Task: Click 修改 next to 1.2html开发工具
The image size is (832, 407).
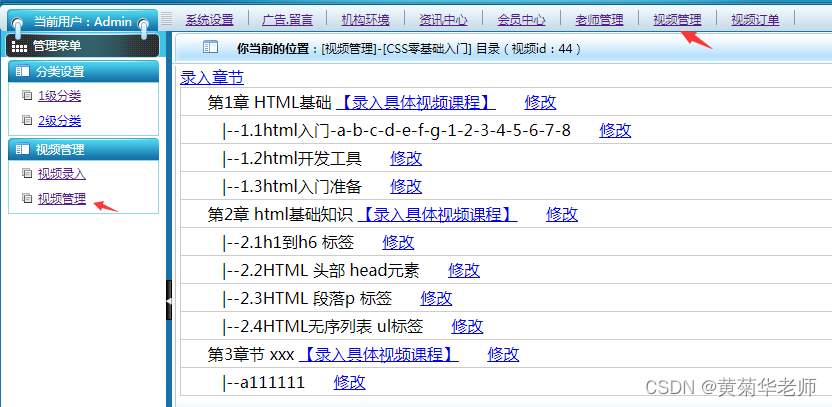Action: coord(406,158)
